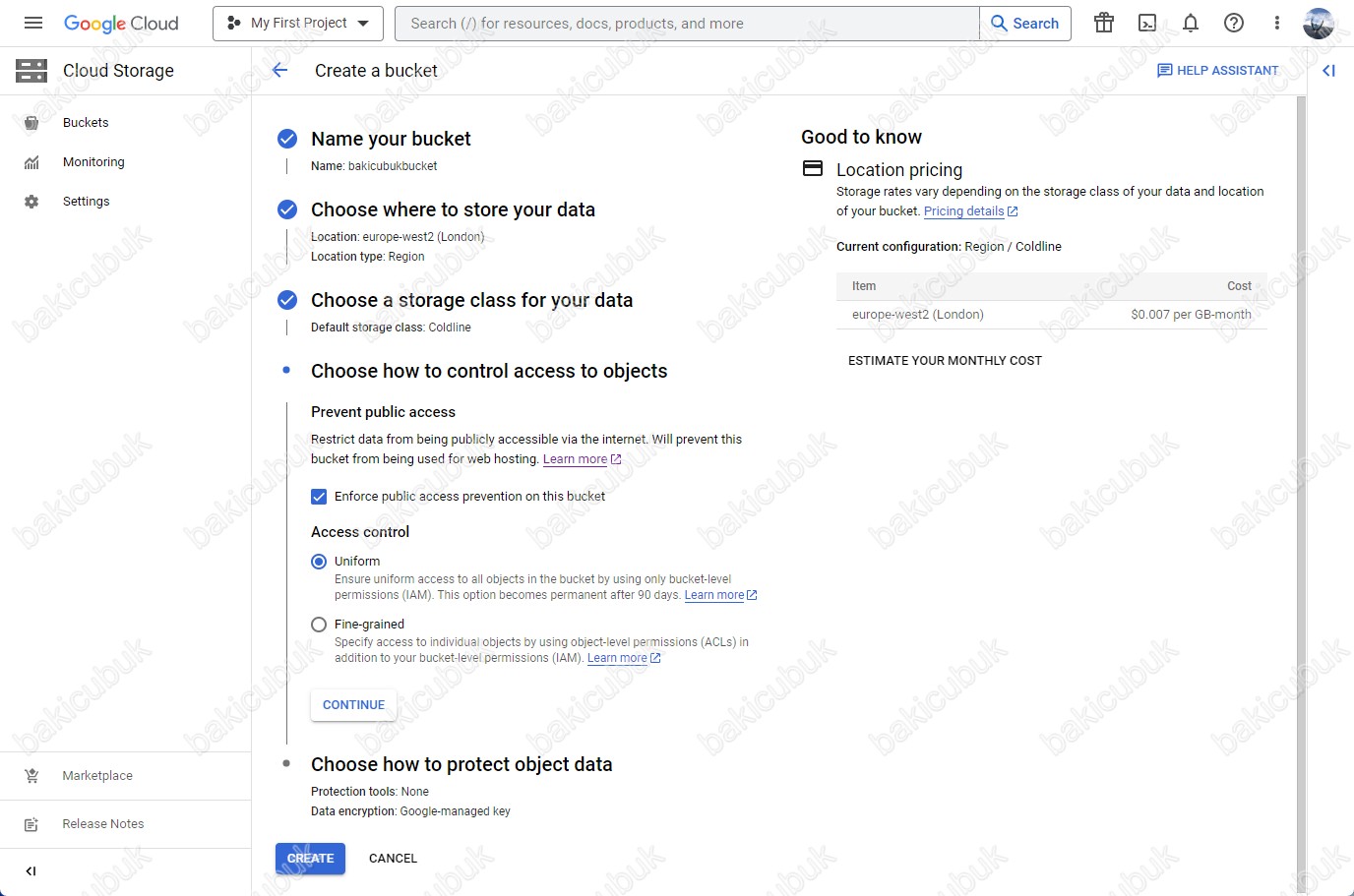This screenshot has width=1354, height=896.
Task: Click the blue Search button
Action: pos(1025,23)
